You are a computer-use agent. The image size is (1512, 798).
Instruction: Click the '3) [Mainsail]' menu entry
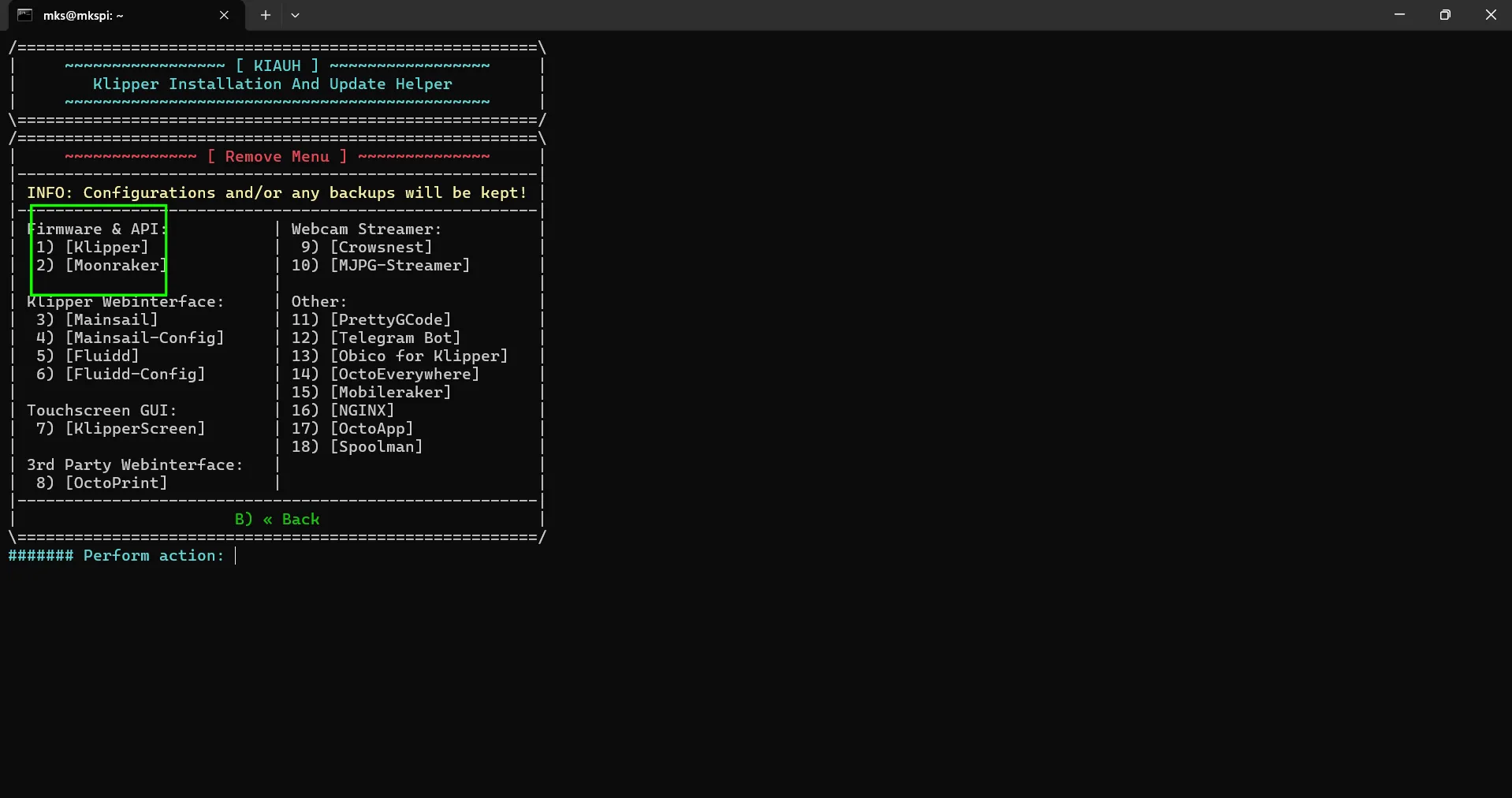point(97,320)
